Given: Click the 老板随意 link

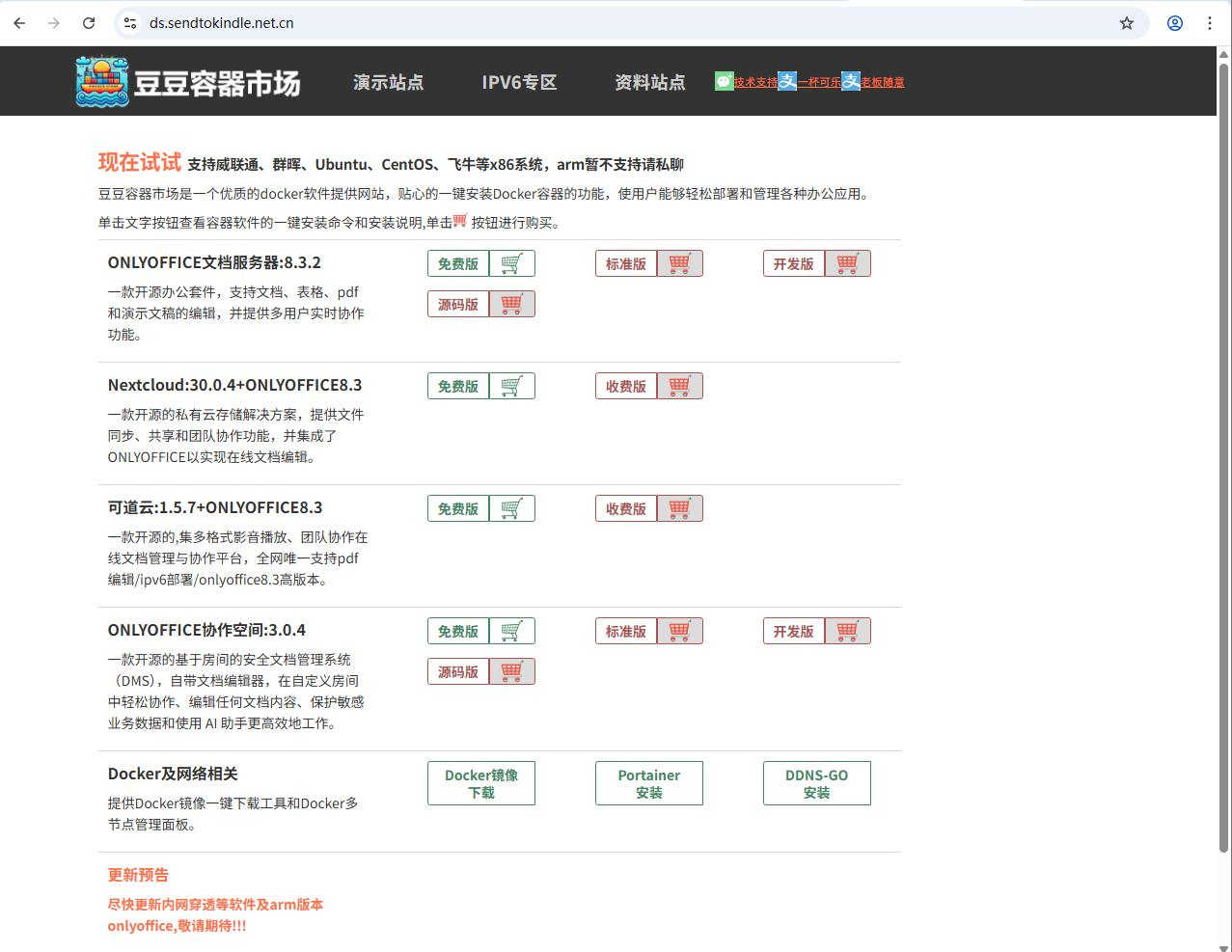Looking at the screenshot, I should [x=883, y=82].
